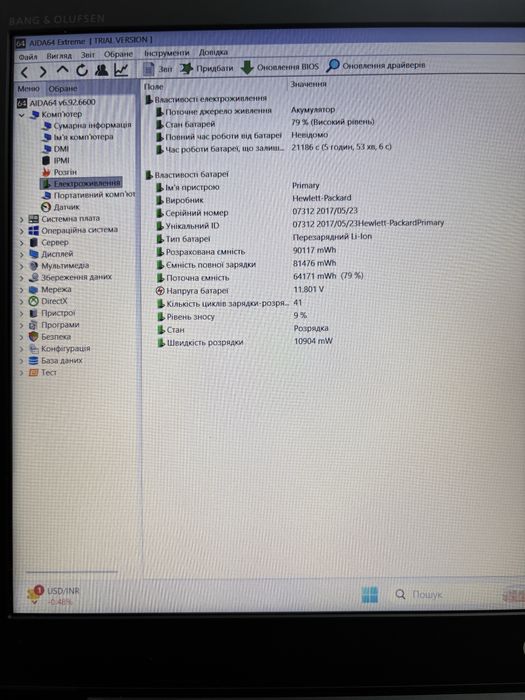Open the Звіт menu in menu bar

88,55
